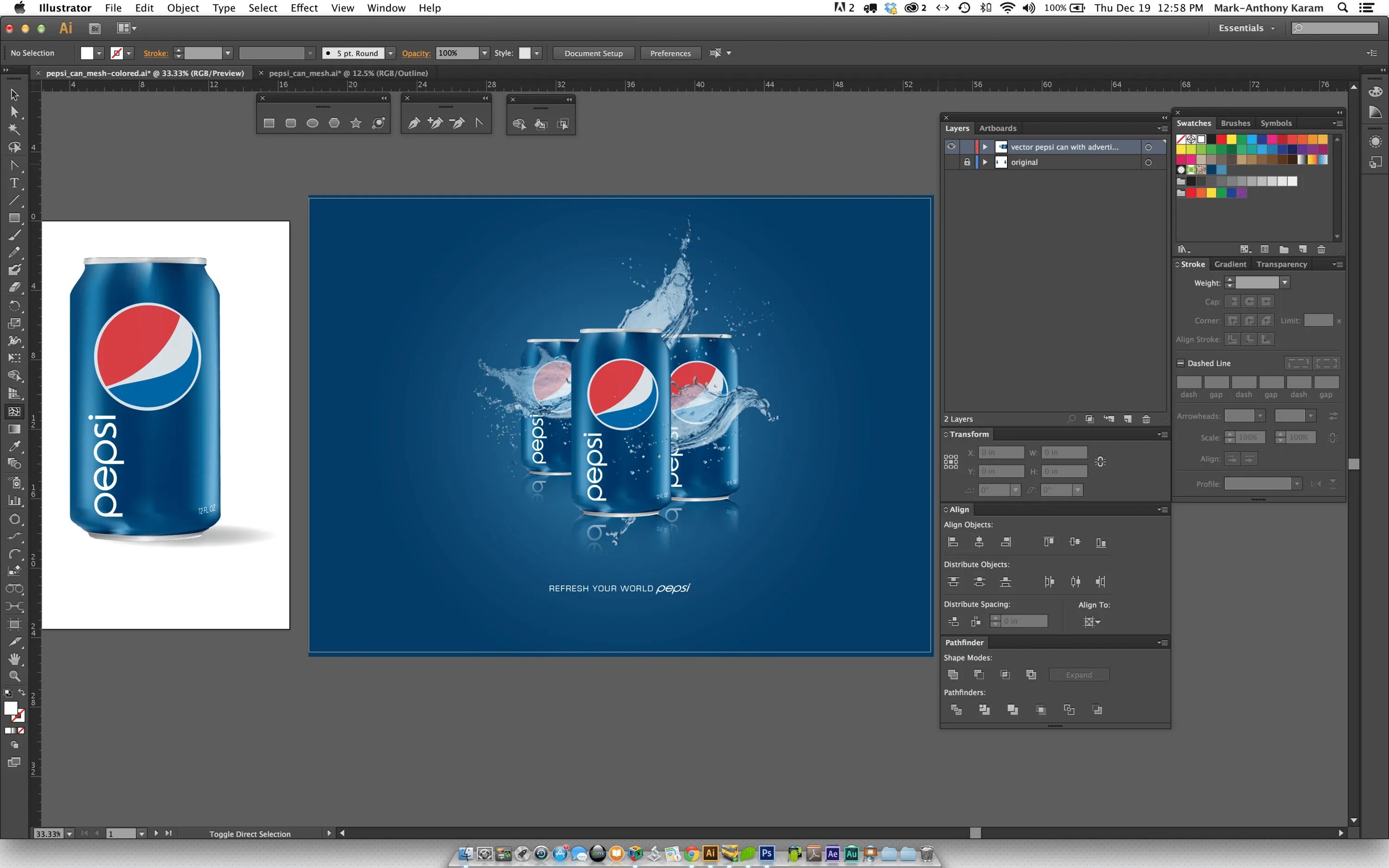The width and height of the screenshot is (1389, 868).
Task: Click Unite shape mode in Pathfinder
Action: [953, 674]
